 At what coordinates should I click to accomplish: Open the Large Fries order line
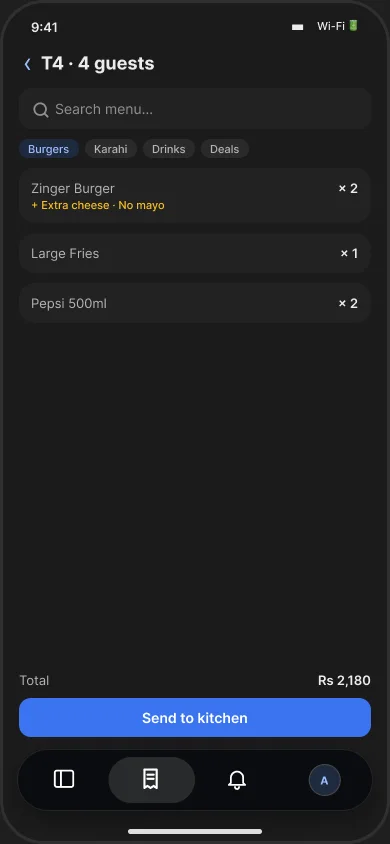click(195, 254)
